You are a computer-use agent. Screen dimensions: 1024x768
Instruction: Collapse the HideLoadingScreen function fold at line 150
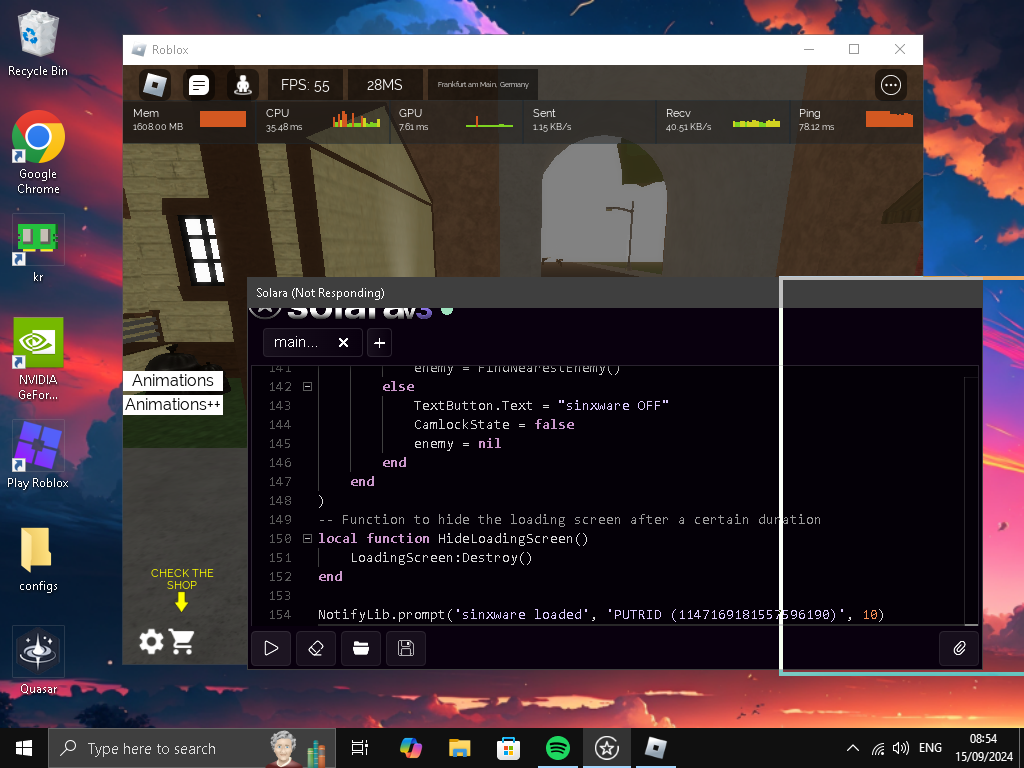pos(307,539)
